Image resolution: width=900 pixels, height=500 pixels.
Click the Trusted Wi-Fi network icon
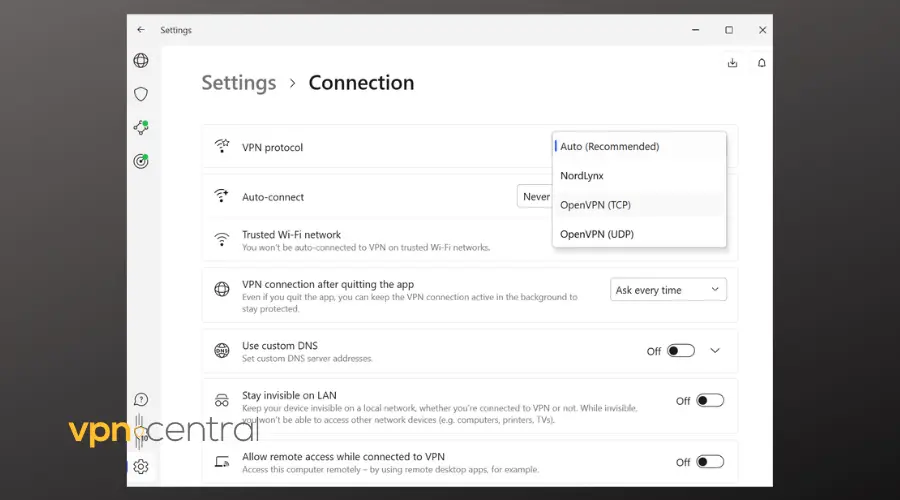point(222,240)
